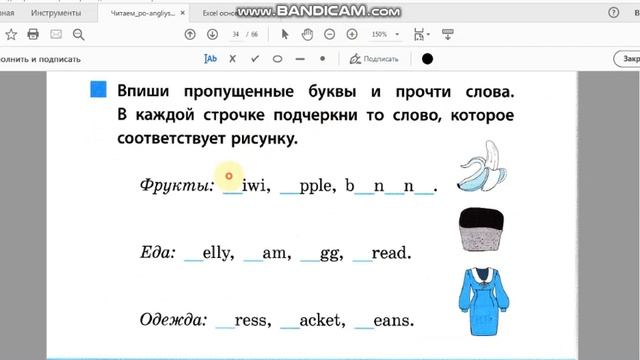Switch to the Инструменты tab

tap(56, 13)
